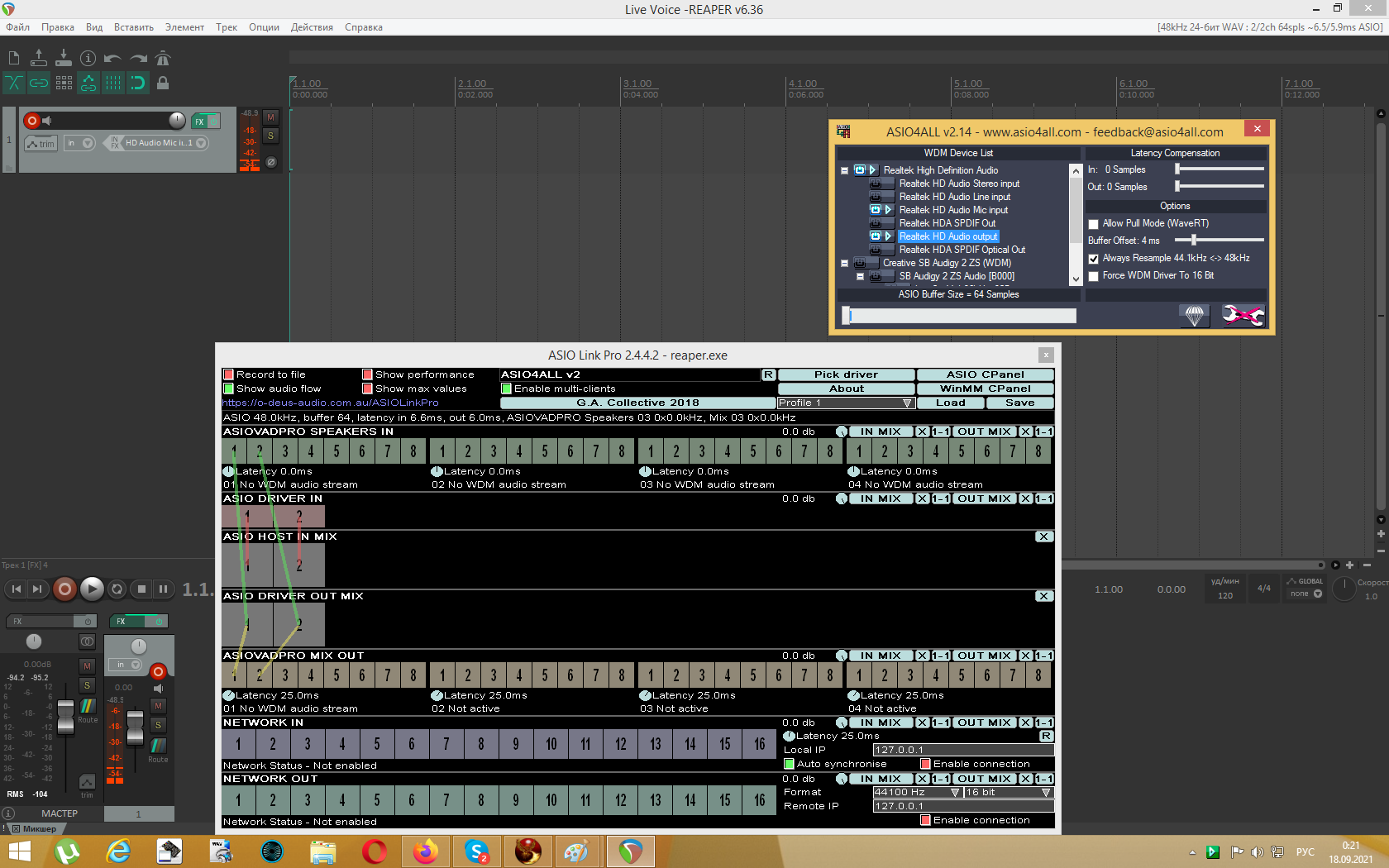
Task: Collapse SB Audigy 2 ZS Audio [B000] node
Action: 860,276
